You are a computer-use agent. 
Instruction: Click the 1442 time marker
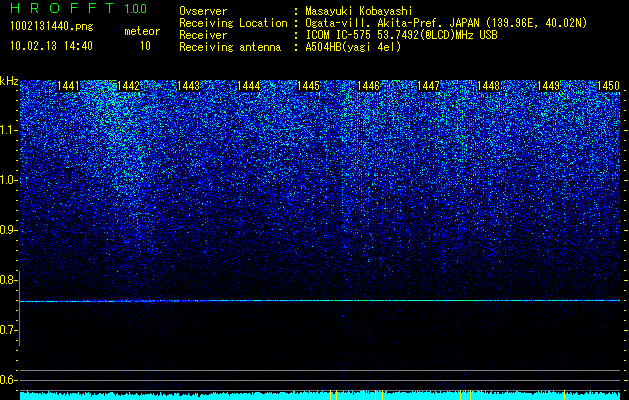click(x=128, y=86)
